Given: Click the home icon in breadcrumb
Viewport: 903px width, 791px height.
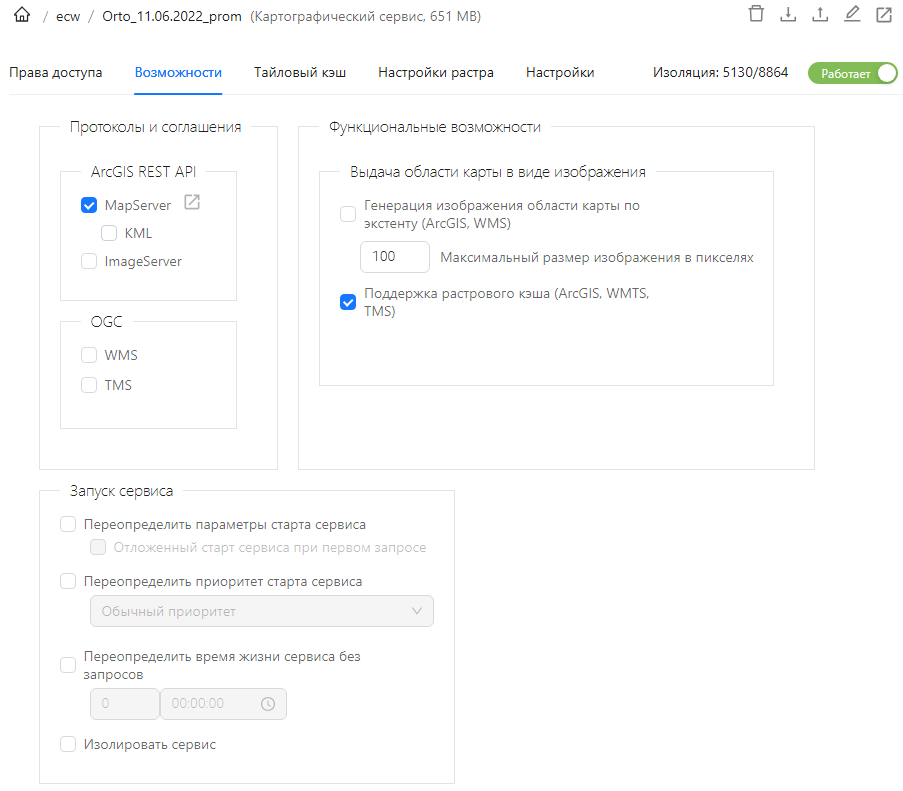Looking at the screenshot, I should (x=22, y=16).
